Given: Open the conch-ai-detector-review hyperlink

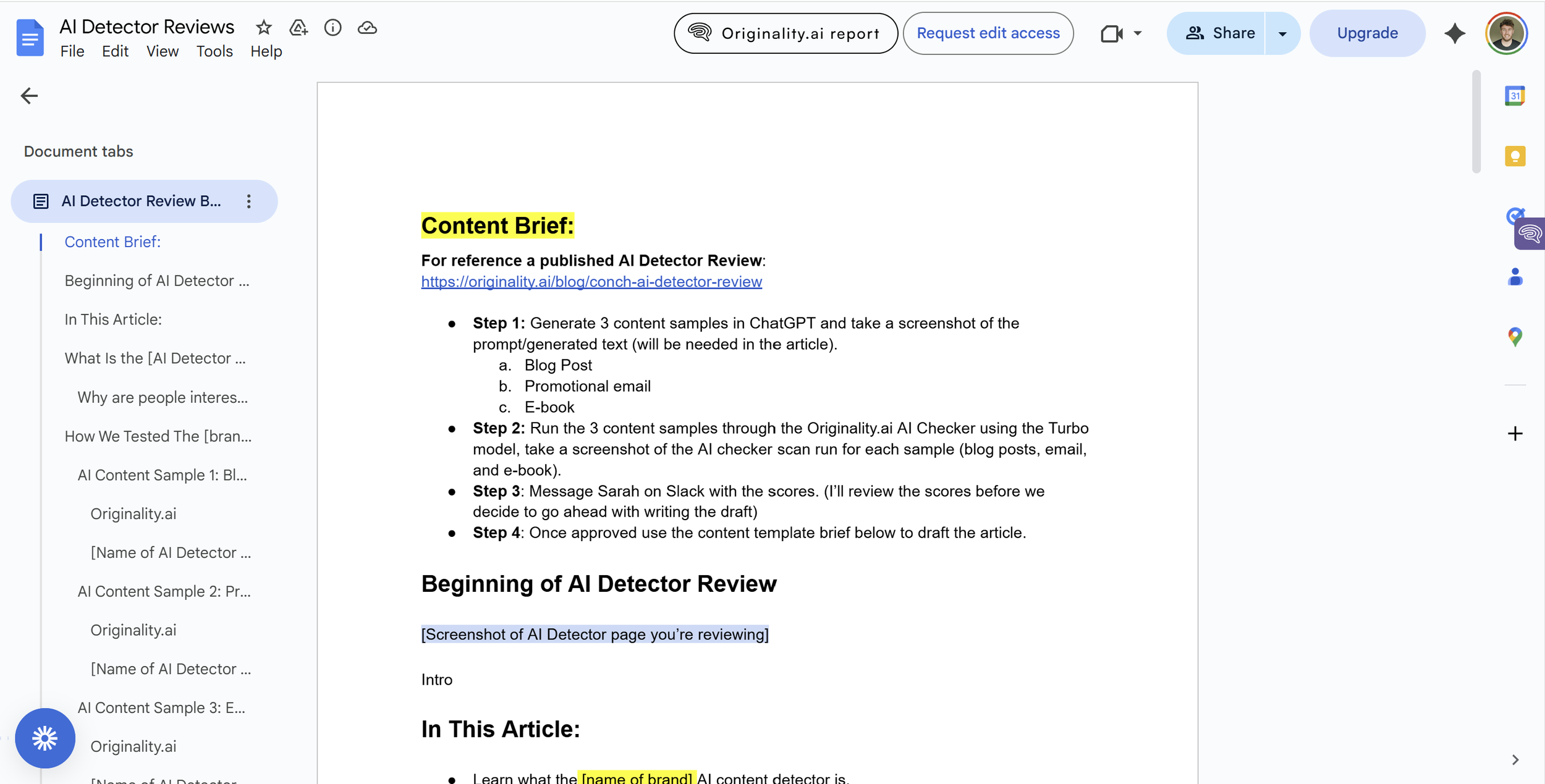Looking at the screenshot, I should 591,282.
